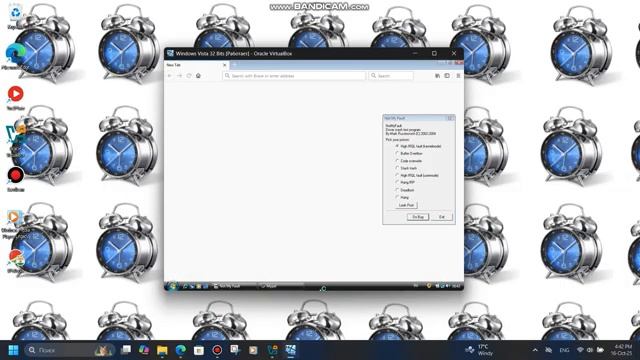Open the Bandicam red record desktop shortcut
640x360 pixels.
click(16, 179)
